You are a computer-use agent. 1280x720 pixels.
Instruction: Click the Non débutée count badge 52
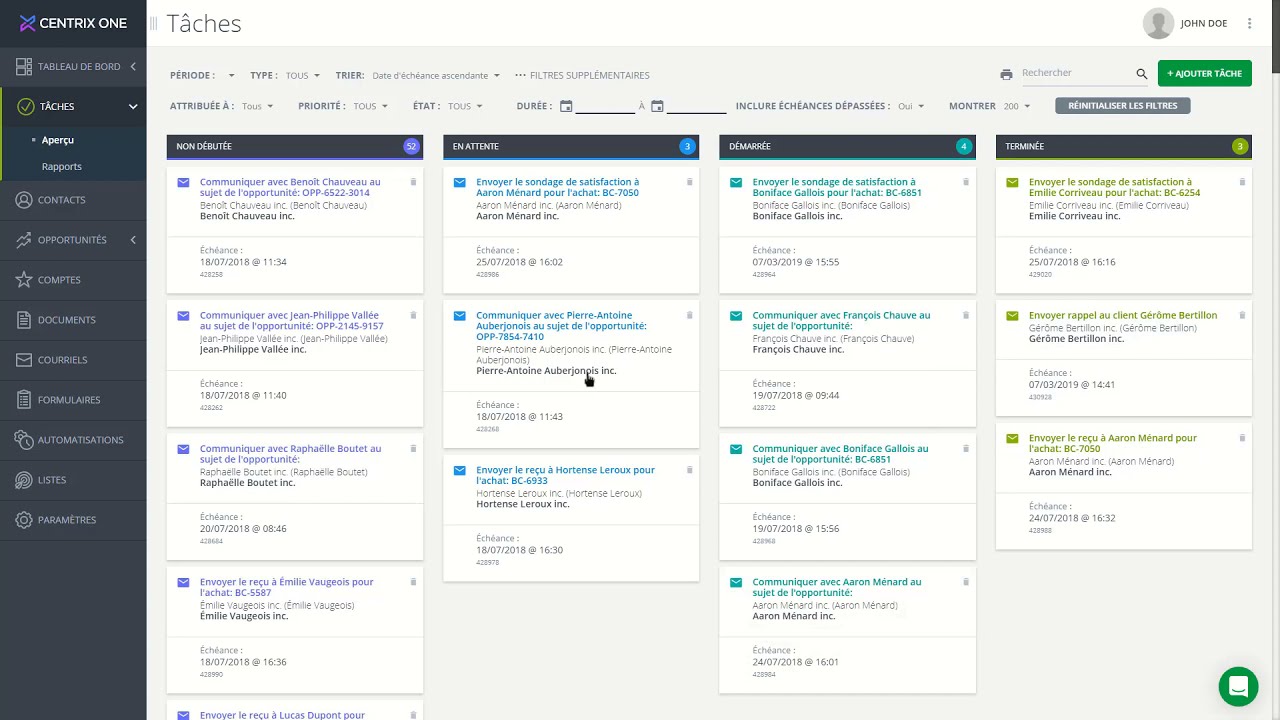pyautogui.click(x=411, y=147)
